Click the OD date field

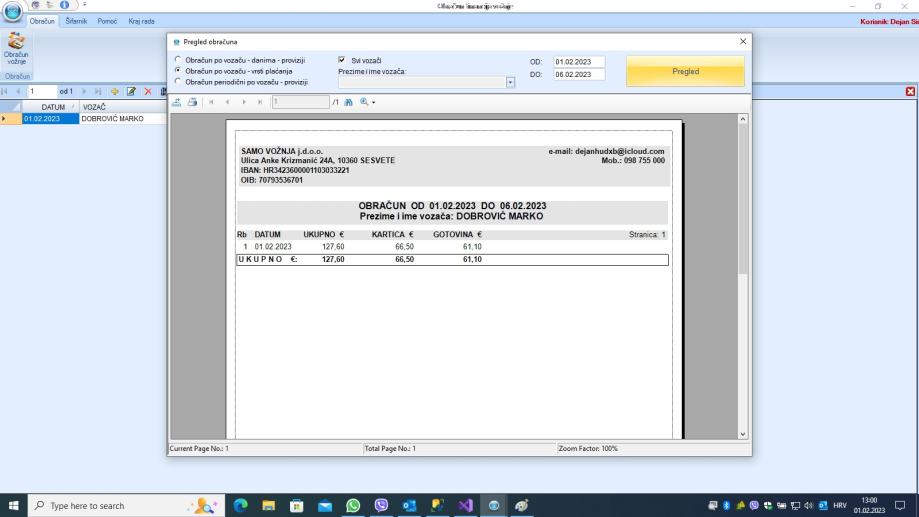[x=579, y=62]
